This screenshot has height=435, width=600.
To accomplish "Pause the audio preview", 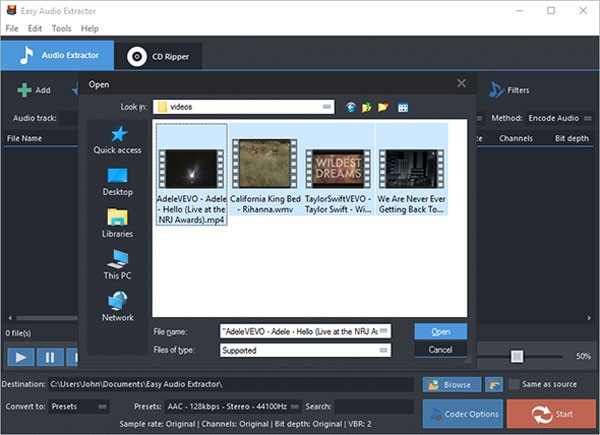I will (x=50, y=357).
